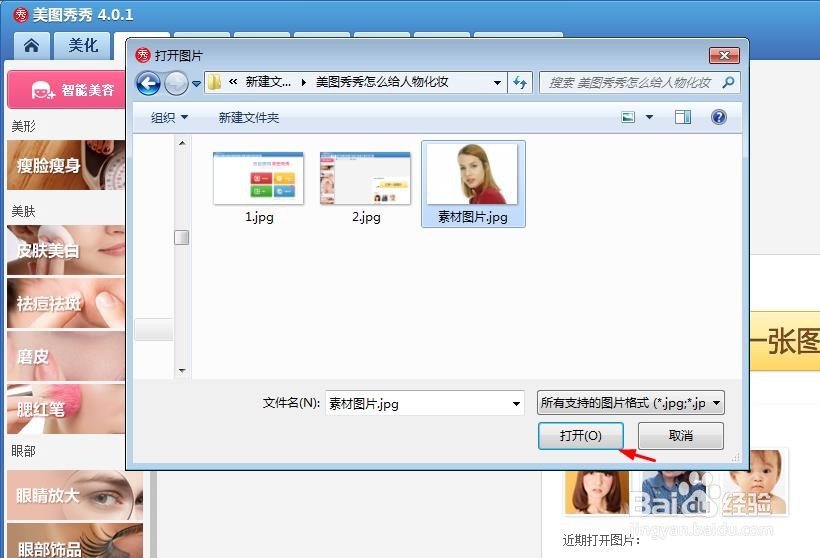This screenshot has height=558, width=820.
Task: Open the 眼部饰品 tool in 美图秀秀
Action: click(x=74, y=541)
